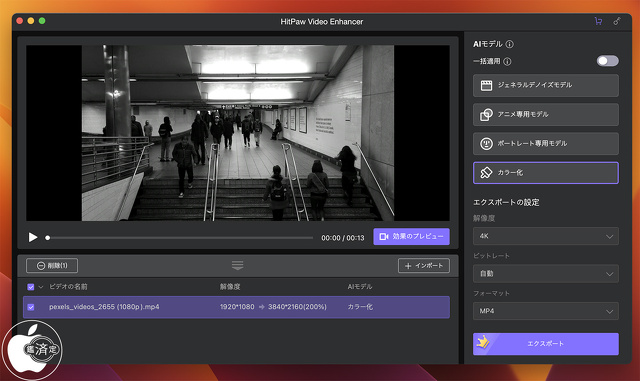Screen dimensions: 640x381
Task: Select the ジェネラルデノイズモデル model
Action: (x=546, y=85)
